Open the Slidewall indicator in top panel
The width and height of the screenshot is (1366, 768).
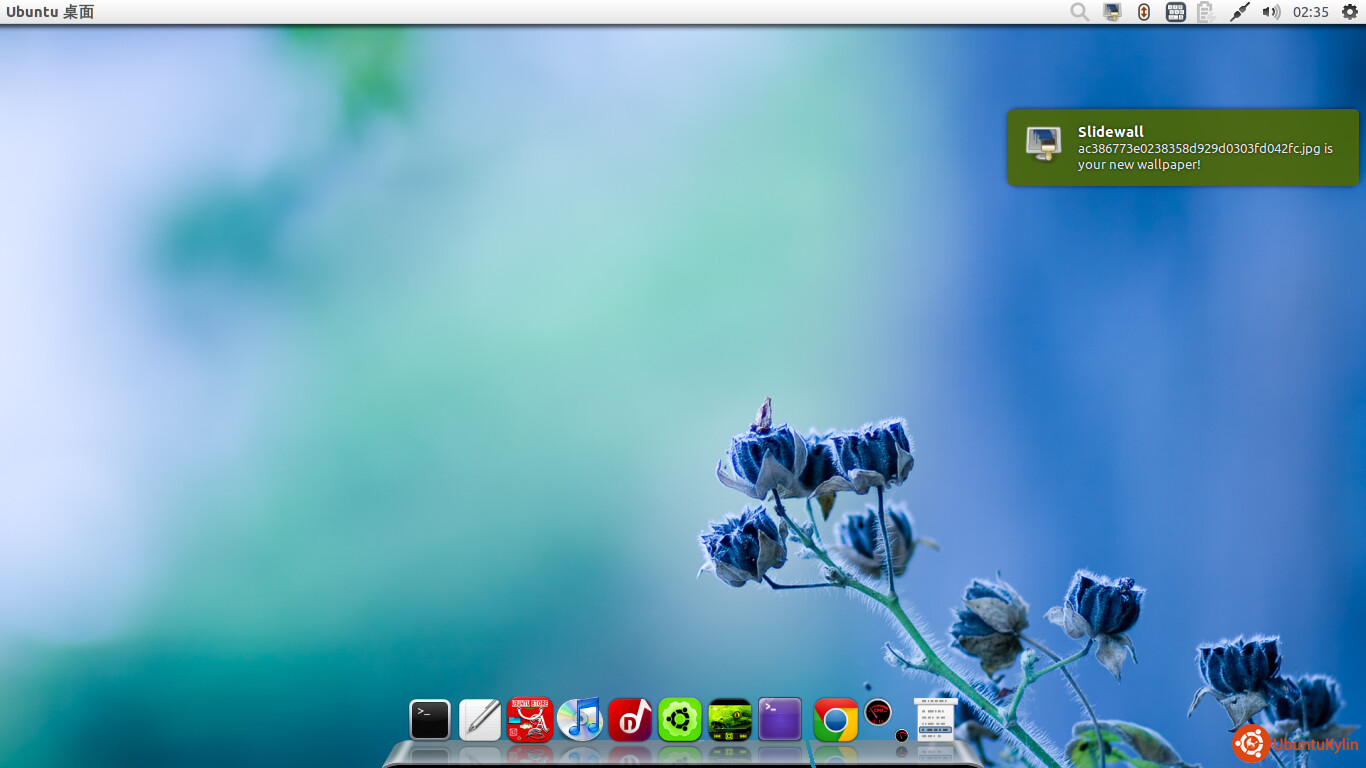1112,12
